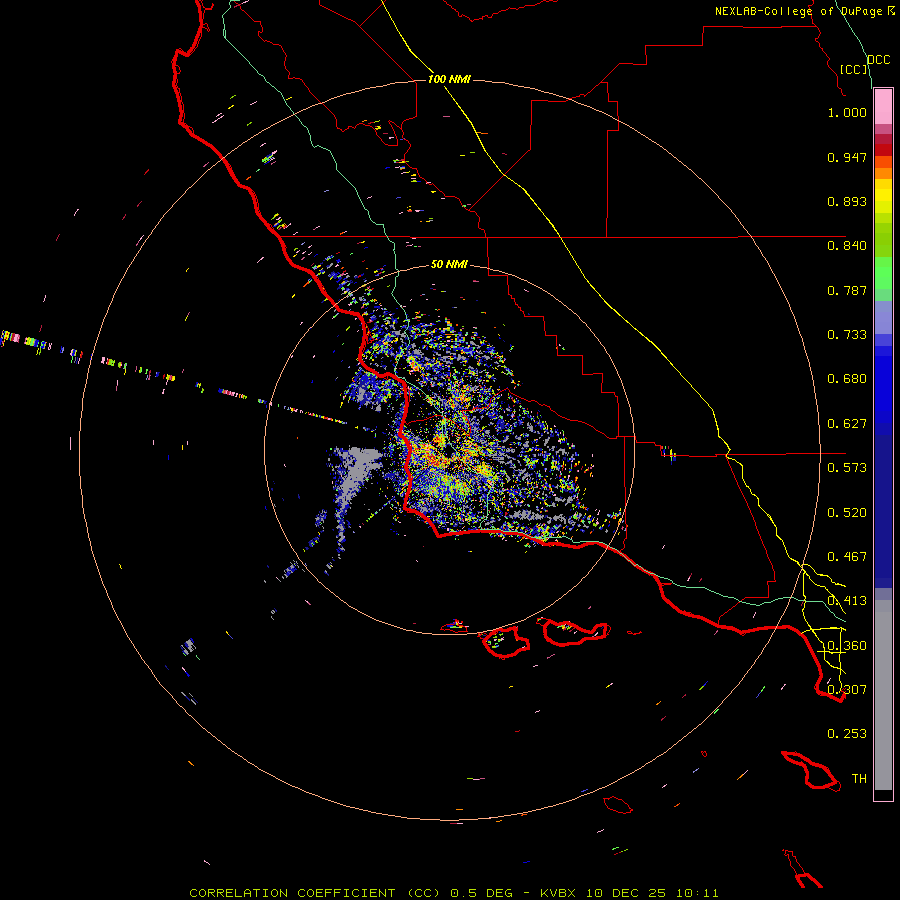Select the 0.840 legend value

pos(847,246)
